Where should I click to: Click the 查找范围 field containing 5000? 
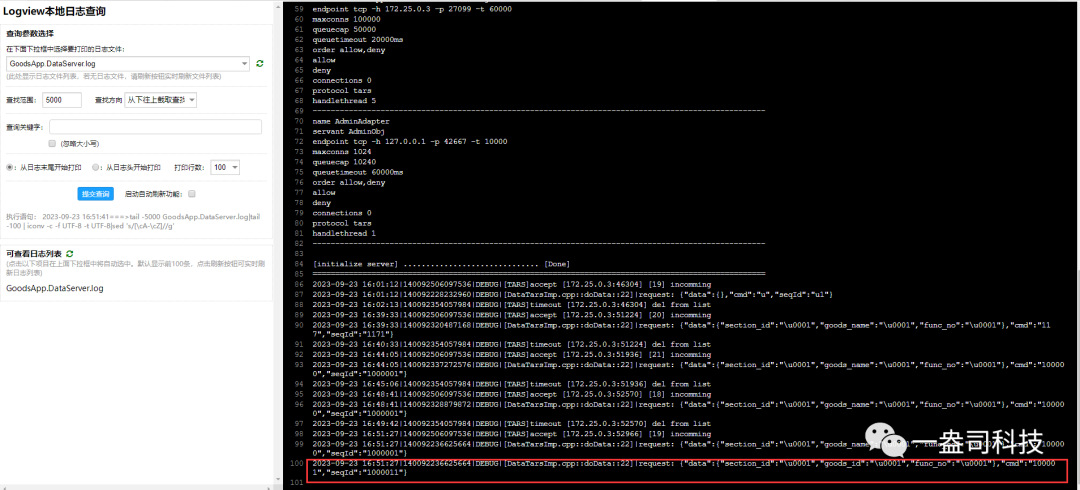(x=62, y=100)
